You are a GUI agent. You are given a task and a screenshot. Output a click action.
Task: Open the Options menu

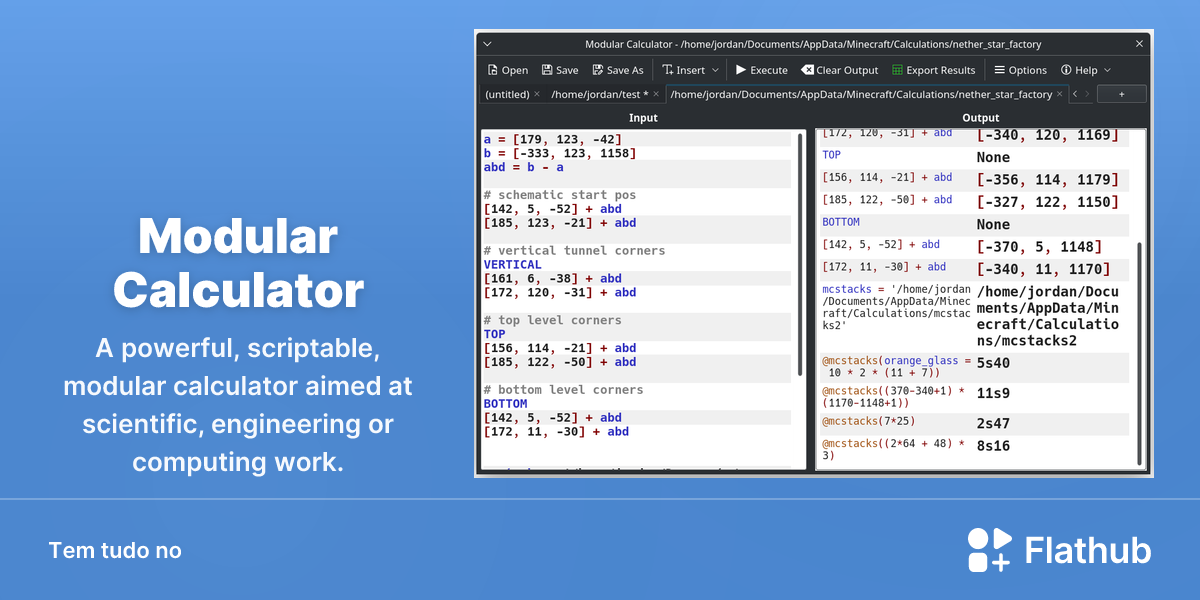pyautogui.click(x=1020, y=70)
